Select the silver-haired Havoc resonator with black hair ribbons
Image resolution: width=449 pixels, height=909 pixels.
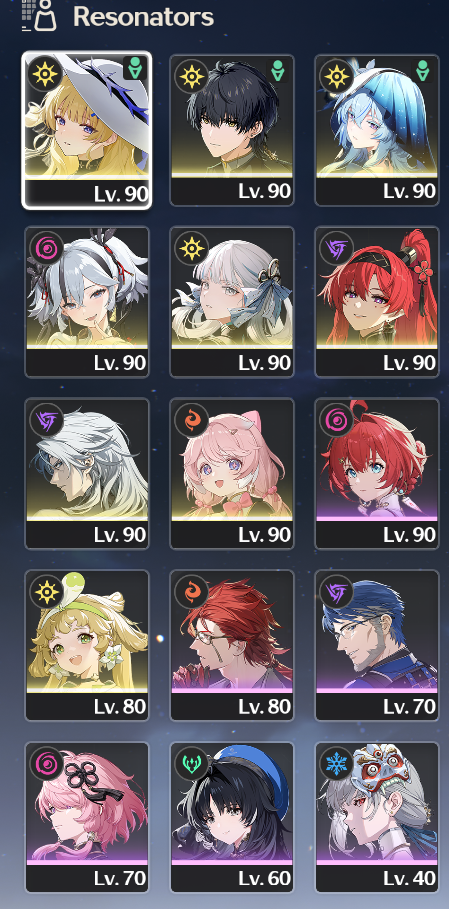(x=87, y=301)
